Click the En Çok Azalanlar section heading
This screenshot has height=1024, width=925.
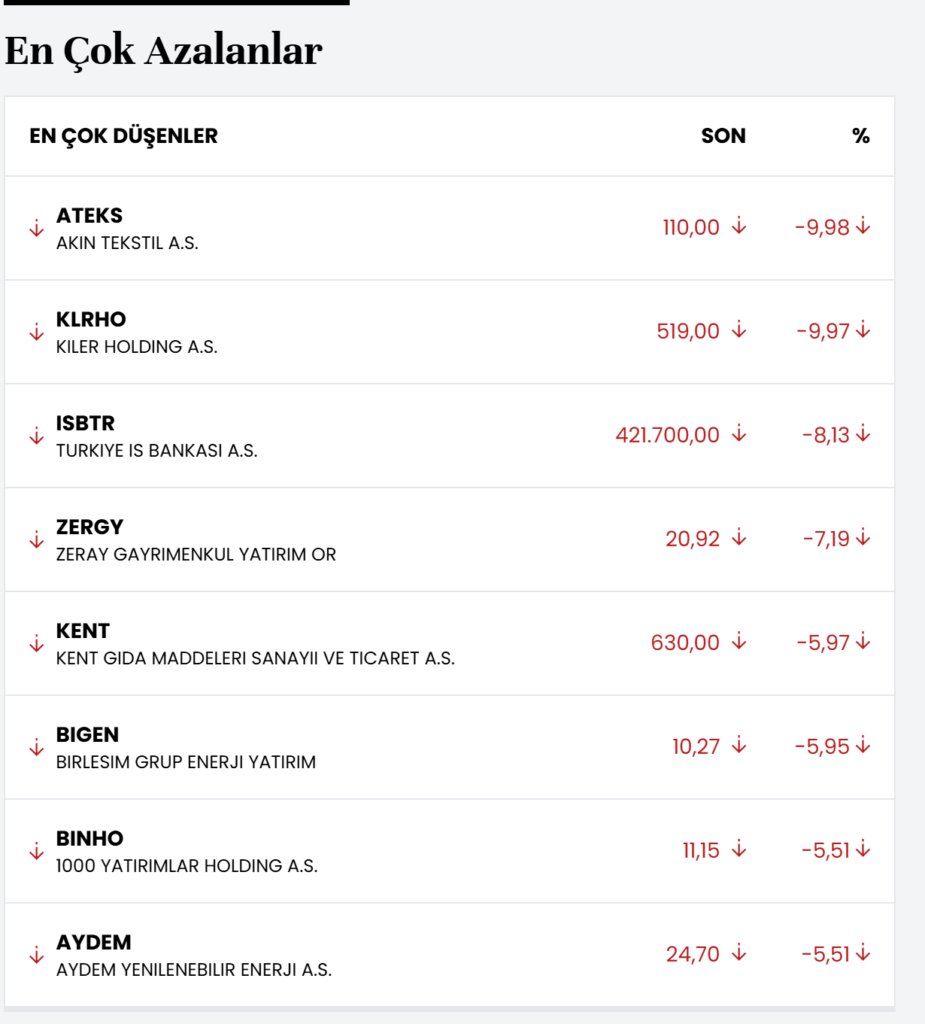163,51
